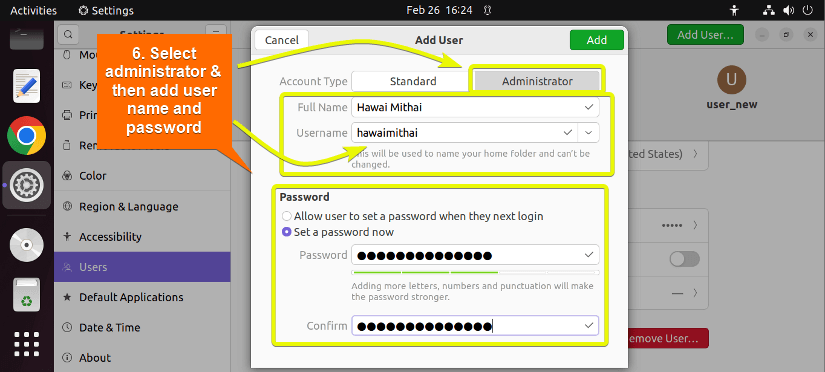Select Users in the settings sidebar

click(142, 267)
